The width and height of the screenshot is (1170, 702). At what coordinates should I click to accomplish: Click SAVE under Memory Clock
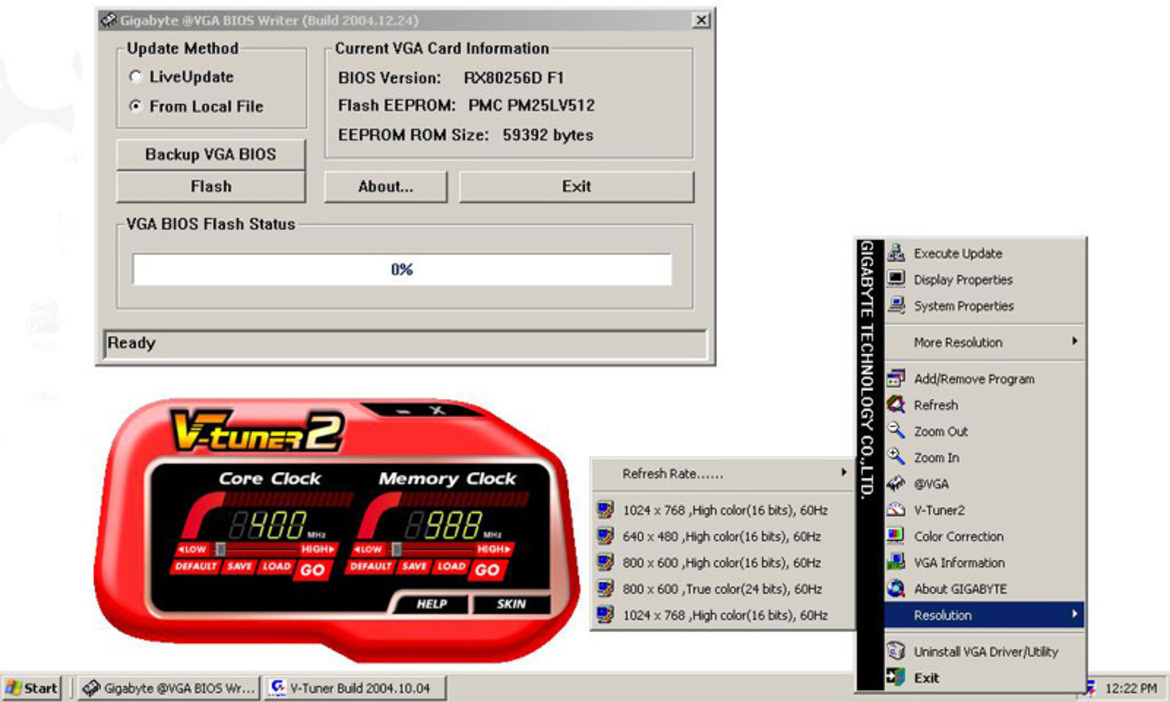pyautogui.click(x=414, y=566)
